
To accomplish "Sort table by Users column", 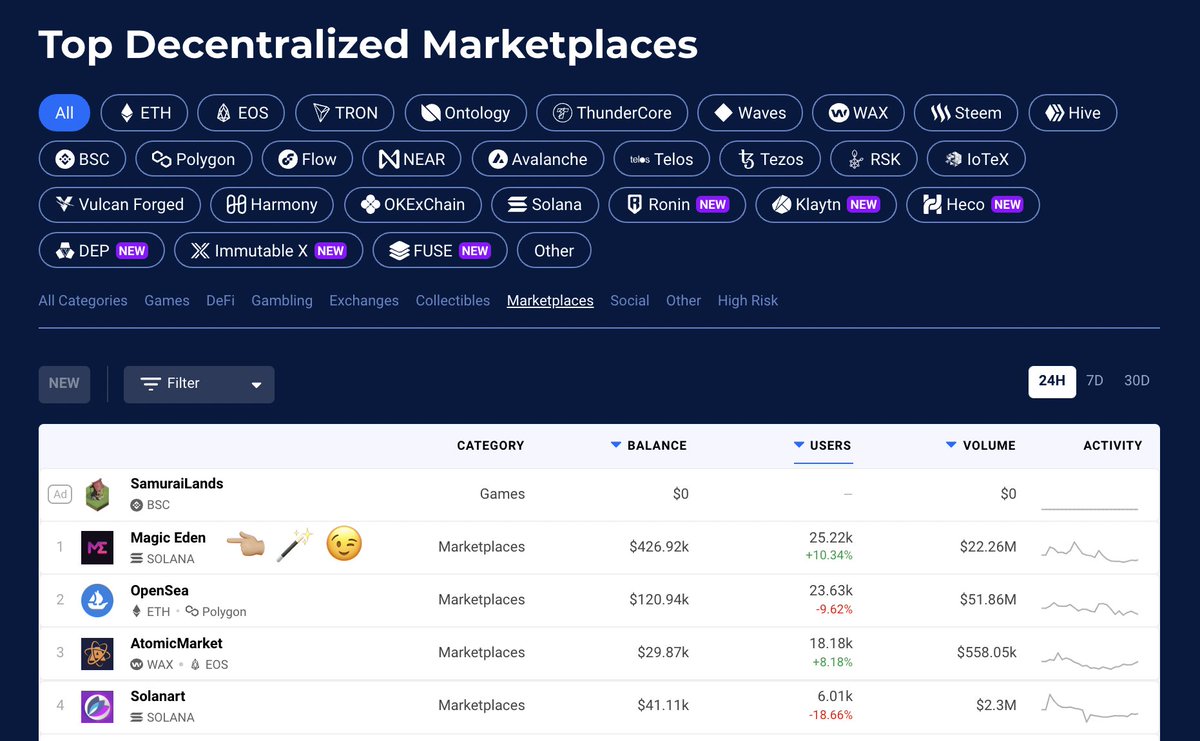I will (823, 445).
